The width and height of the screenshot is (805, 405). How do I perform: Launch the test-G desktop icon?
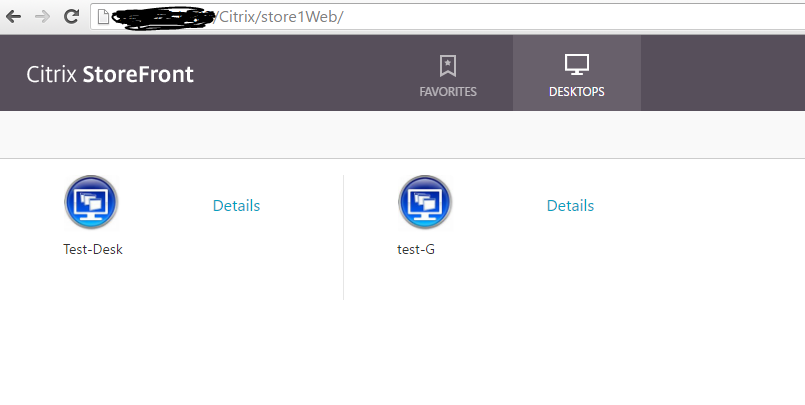point(425,202)
